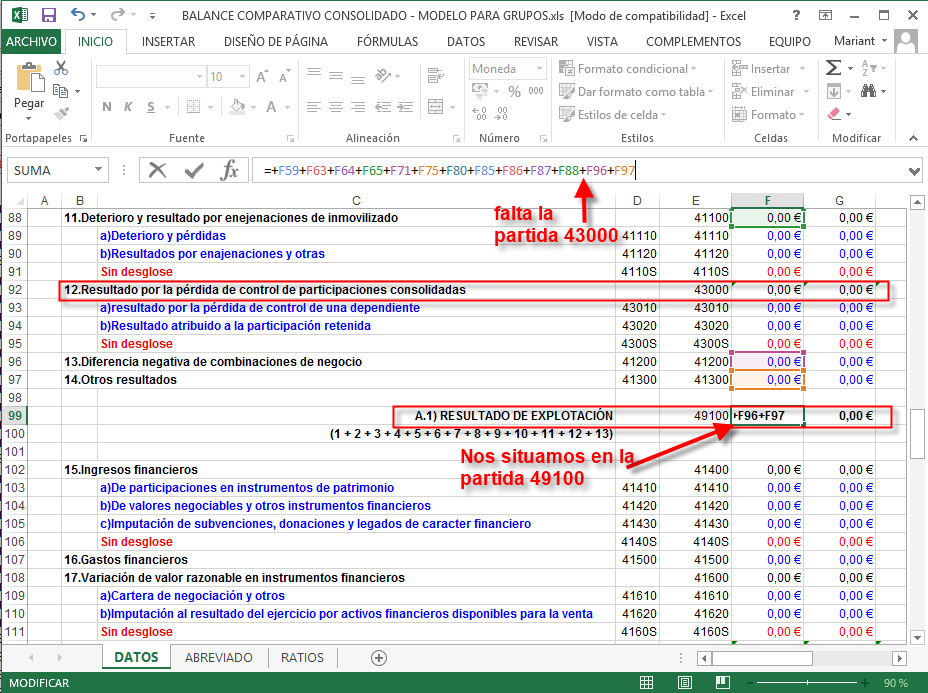Center text horizontally in cell
928x693 pixels.
point(336,107)
